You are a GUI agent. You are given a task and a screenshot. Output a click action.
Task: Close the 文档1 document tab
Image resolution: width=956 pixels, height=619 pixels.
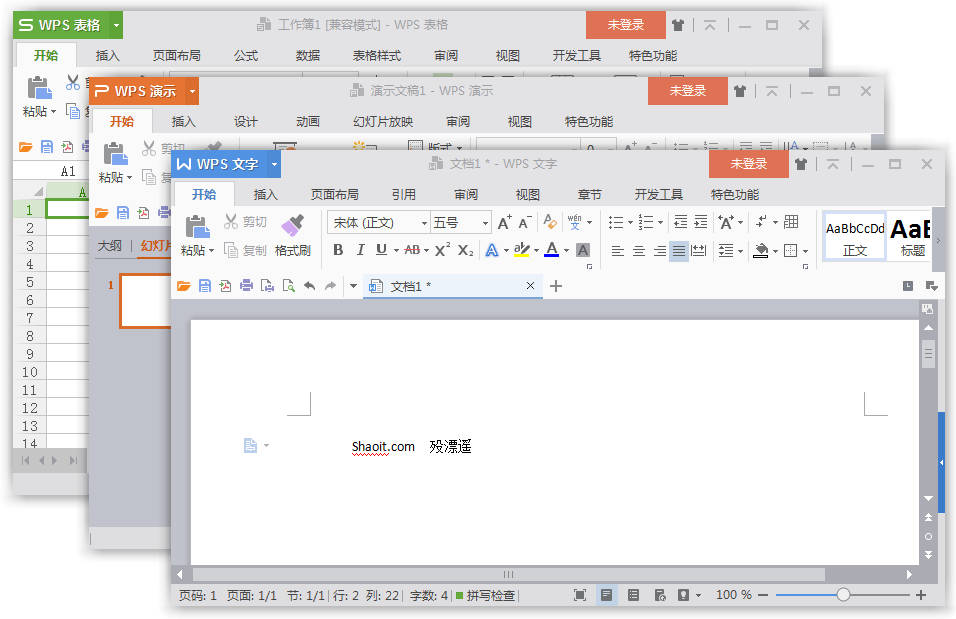tap(530, 286)
